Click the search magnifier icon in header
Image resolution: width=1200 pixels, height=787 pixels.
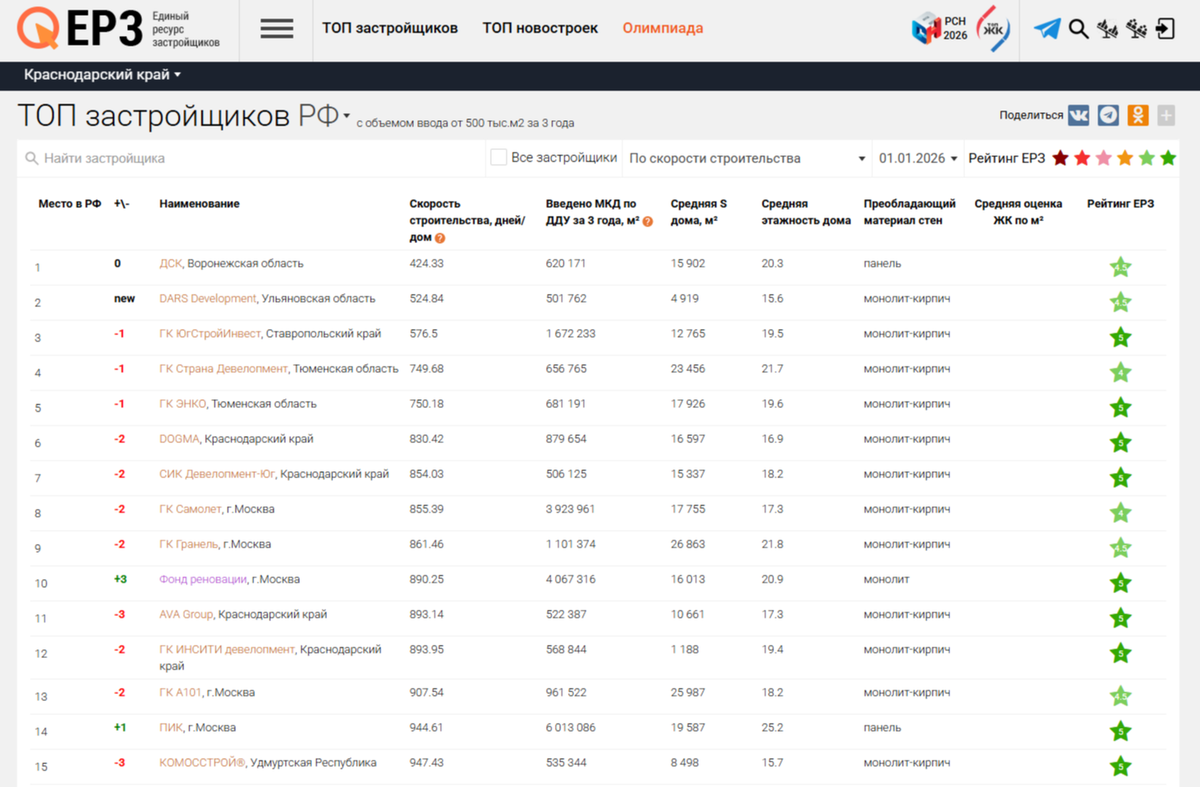[x=1078, y=29]
